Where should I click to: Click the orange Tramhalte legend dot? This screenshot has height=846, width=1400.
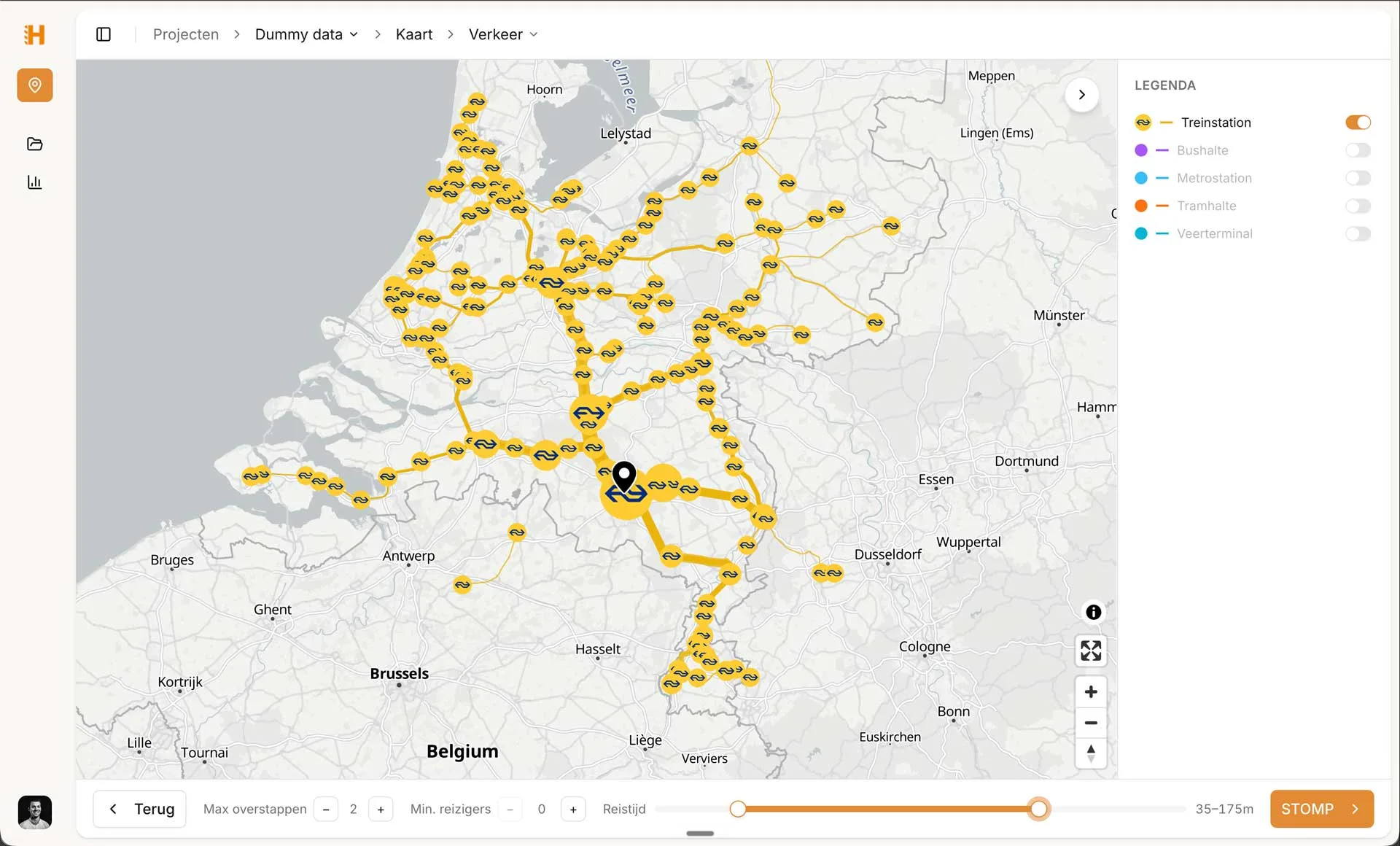[1141, 206]
